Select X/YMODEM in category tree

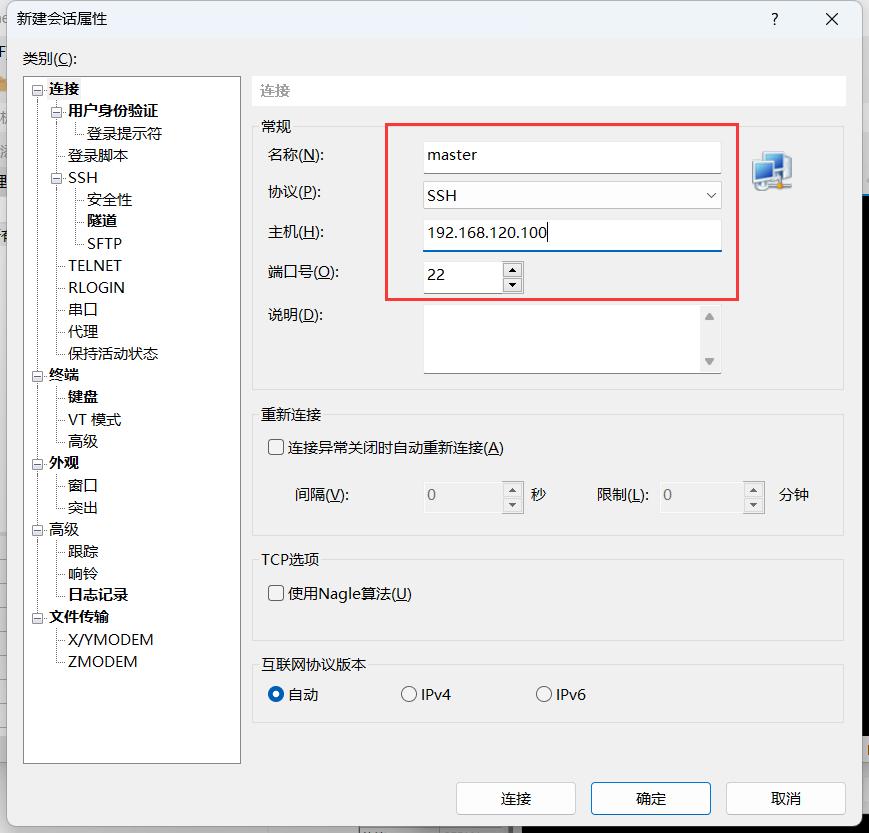pos(110,640)
